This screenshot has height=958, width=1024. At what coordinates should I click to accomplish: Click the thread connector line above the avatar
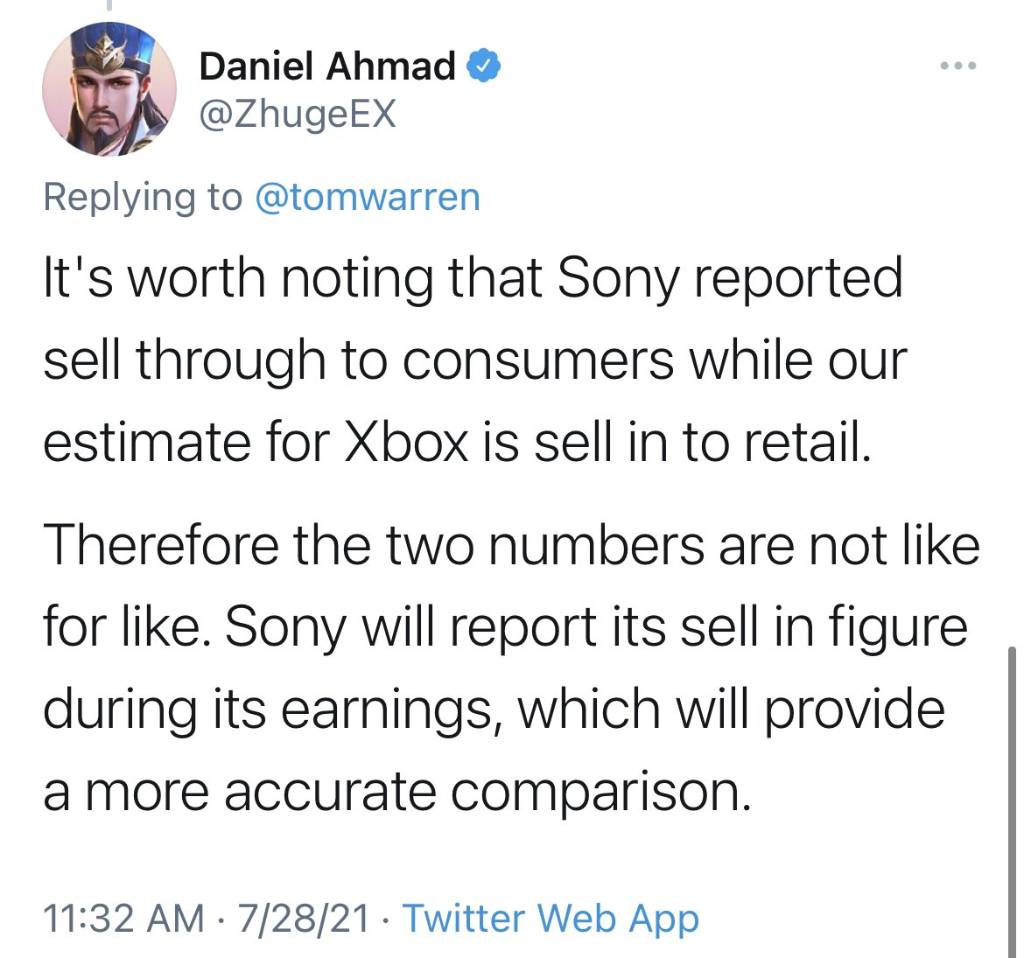click(x=109, y=5)
